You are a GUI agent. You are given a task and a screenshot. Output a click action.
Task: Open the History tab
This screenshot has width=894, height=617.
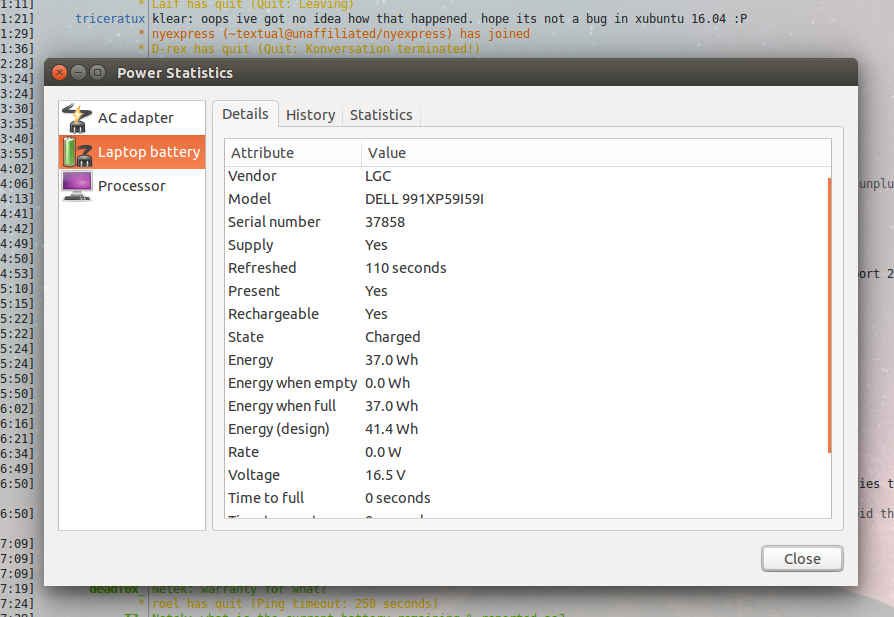point(310,115)
